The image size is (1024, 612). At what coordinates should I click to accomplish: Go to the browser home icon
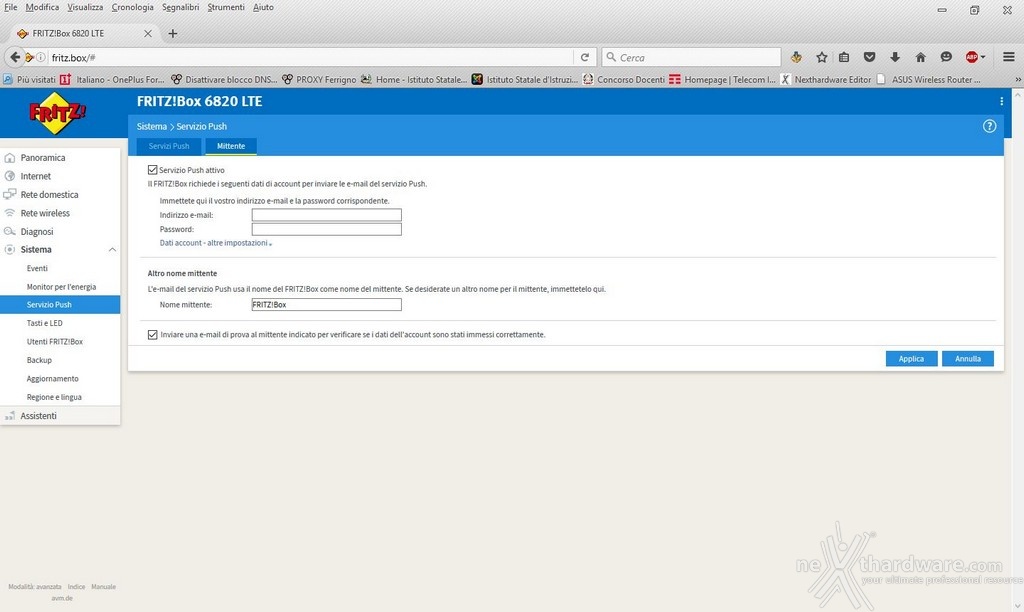pos(920,57)
